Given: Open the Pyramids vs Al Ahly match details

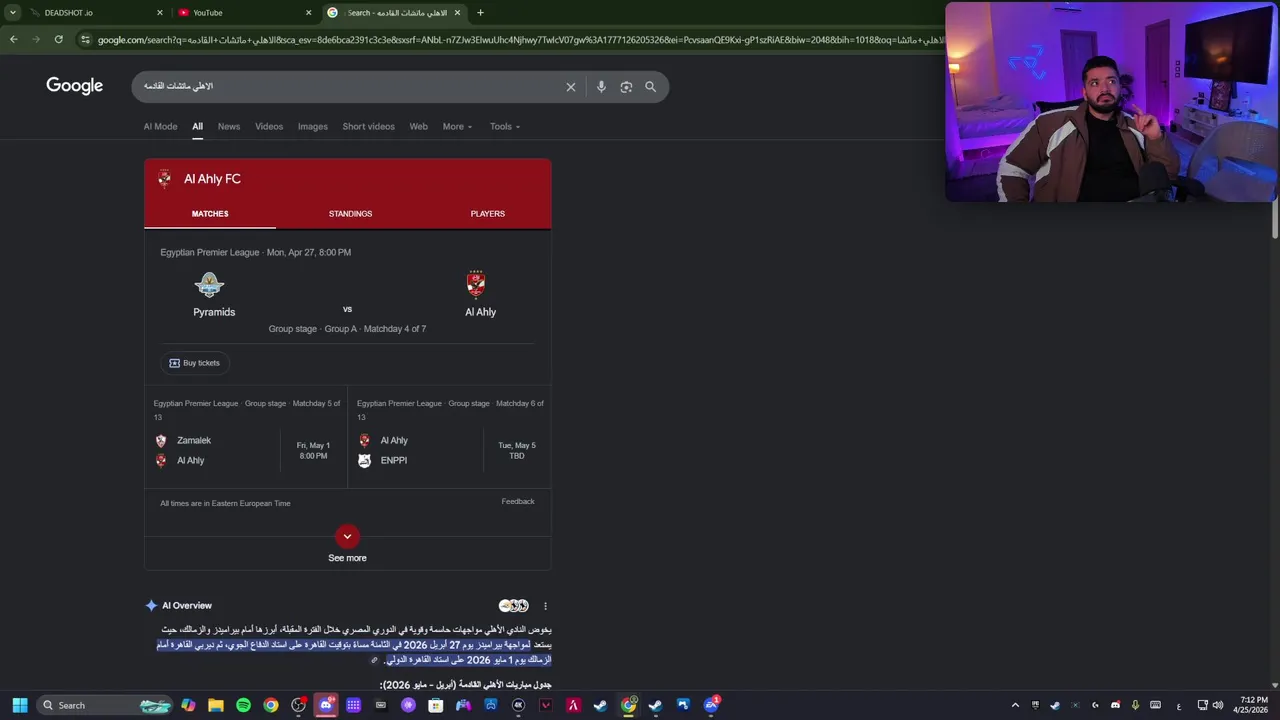Looking at the screenshot, I should 347,292.
